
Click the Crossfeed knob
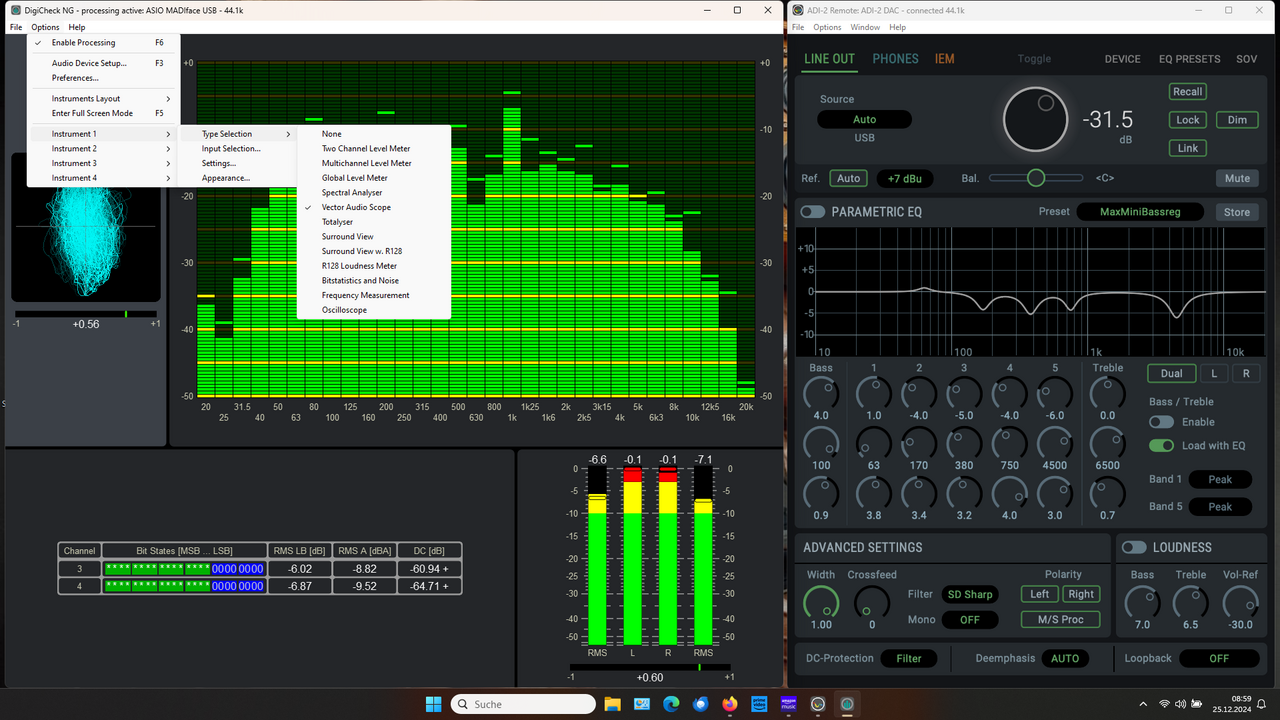tap(872, 601)
